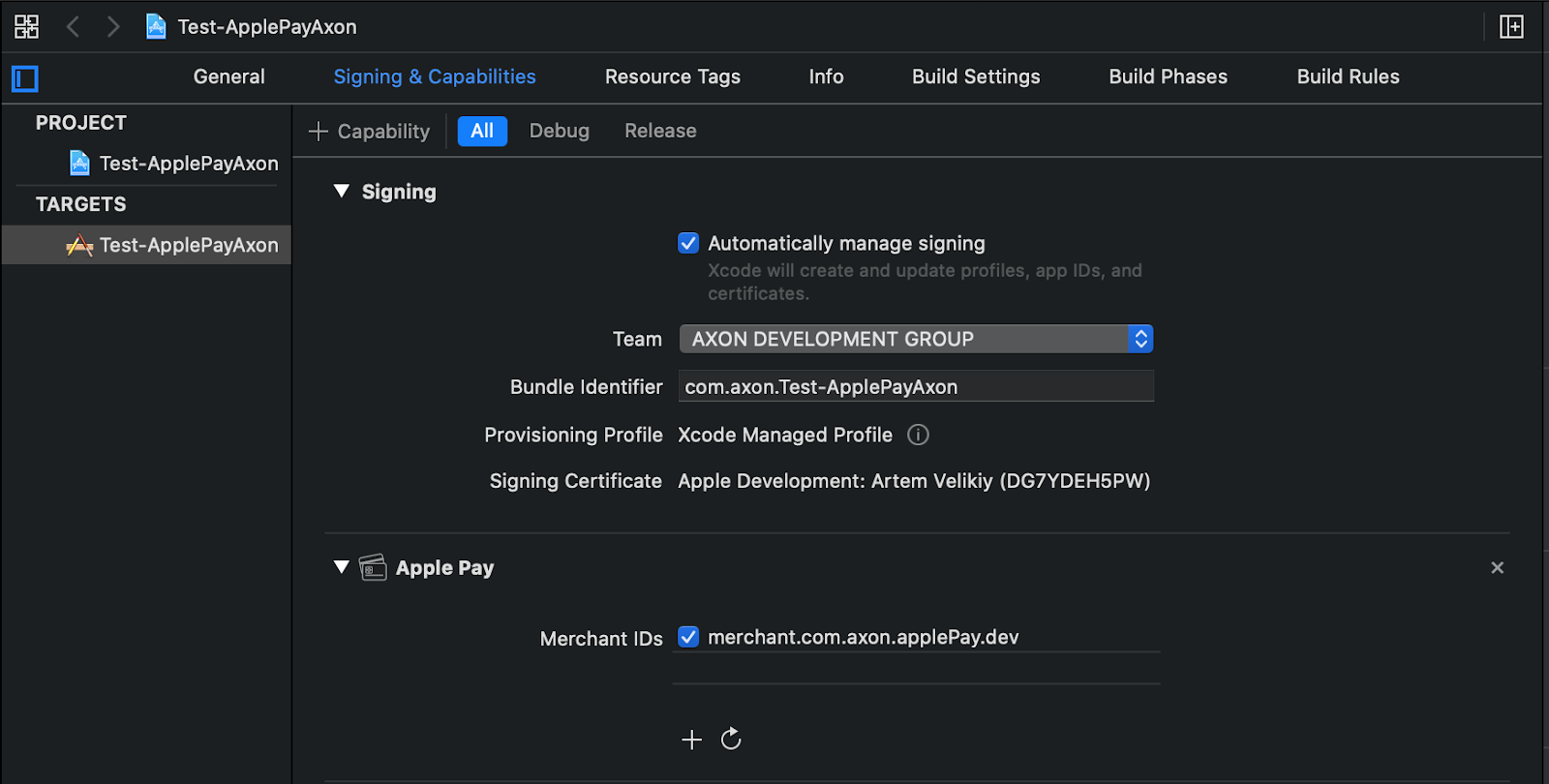Screen dimensions: 1549x784
Task: Click the + Capability button
Action: 369,131
